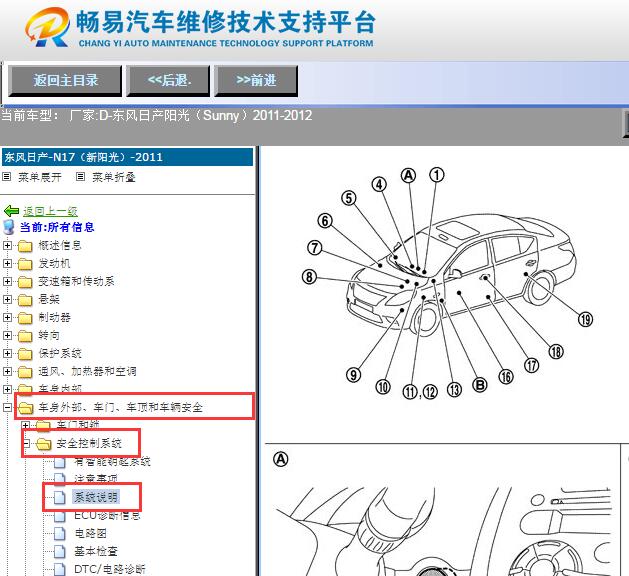Open the 系统说明 document label

click(x=96, y=497)
